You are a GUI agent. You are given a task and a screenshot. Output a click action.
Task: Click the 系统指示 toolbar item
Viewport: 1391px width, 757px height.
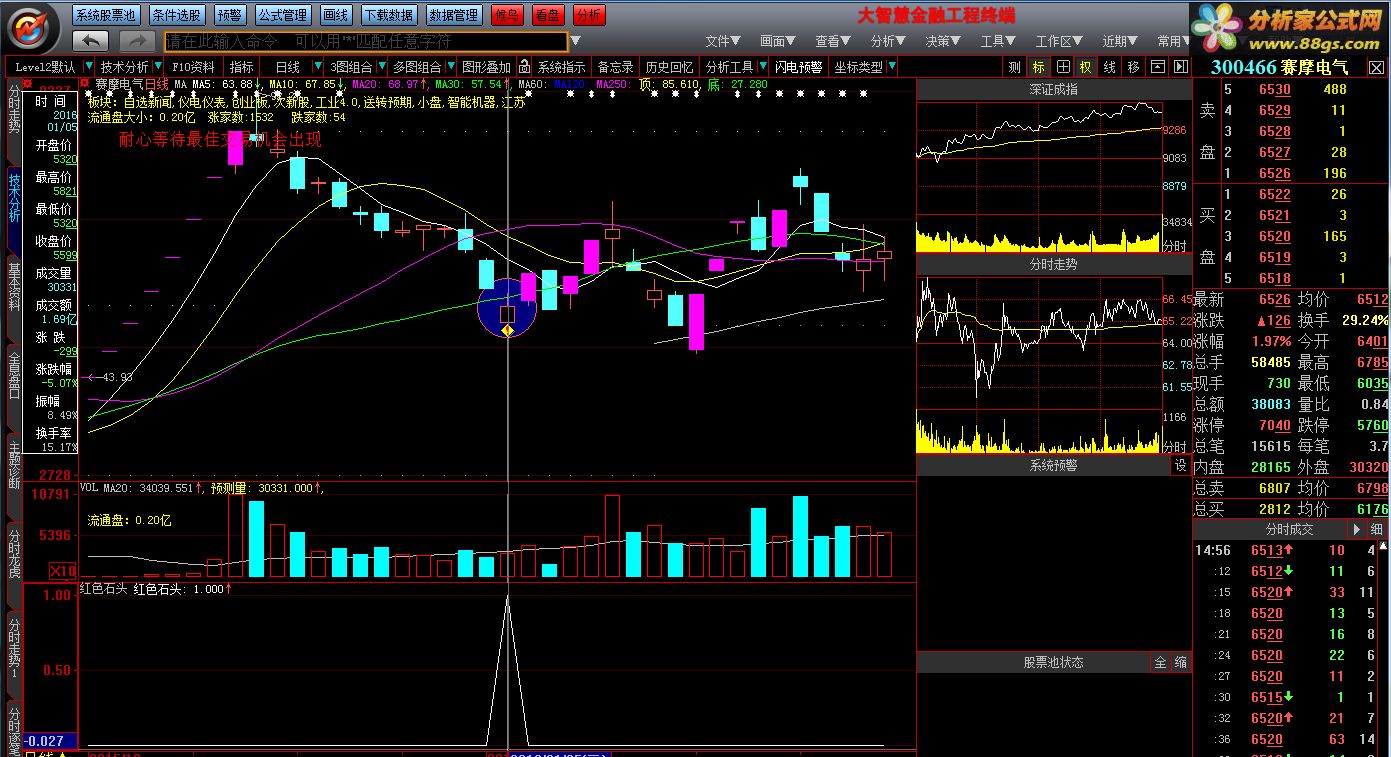(562, 67)
